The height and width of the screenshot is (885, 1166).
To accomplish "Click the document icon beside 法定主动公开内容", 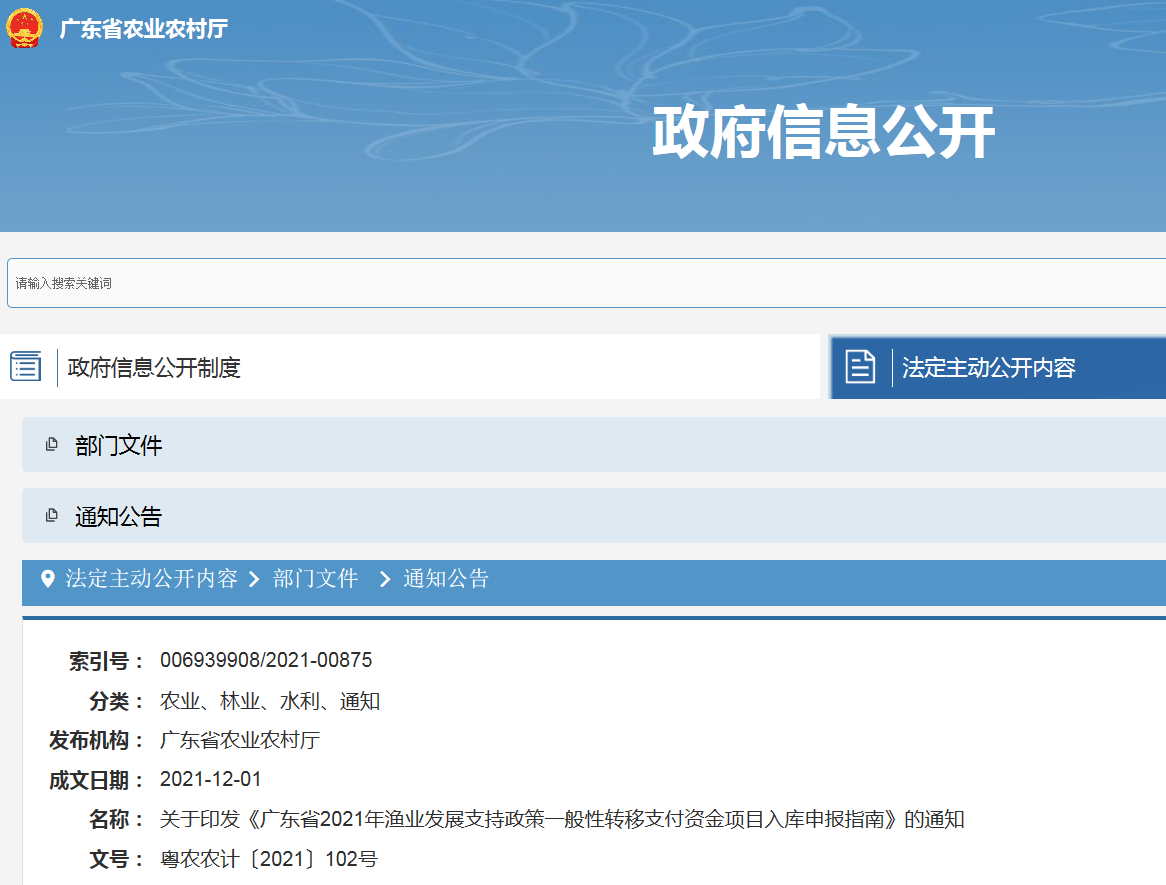I will tap(860, 367).
